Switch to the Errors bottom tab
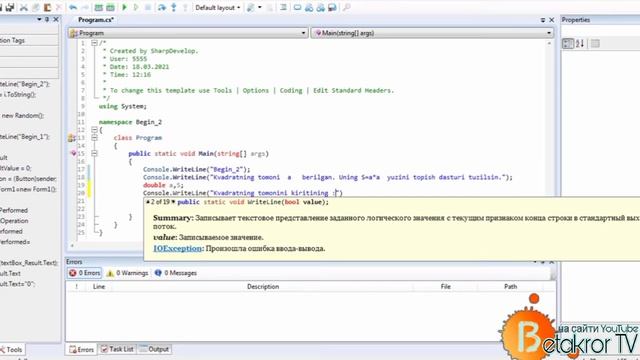 point(81,349)
